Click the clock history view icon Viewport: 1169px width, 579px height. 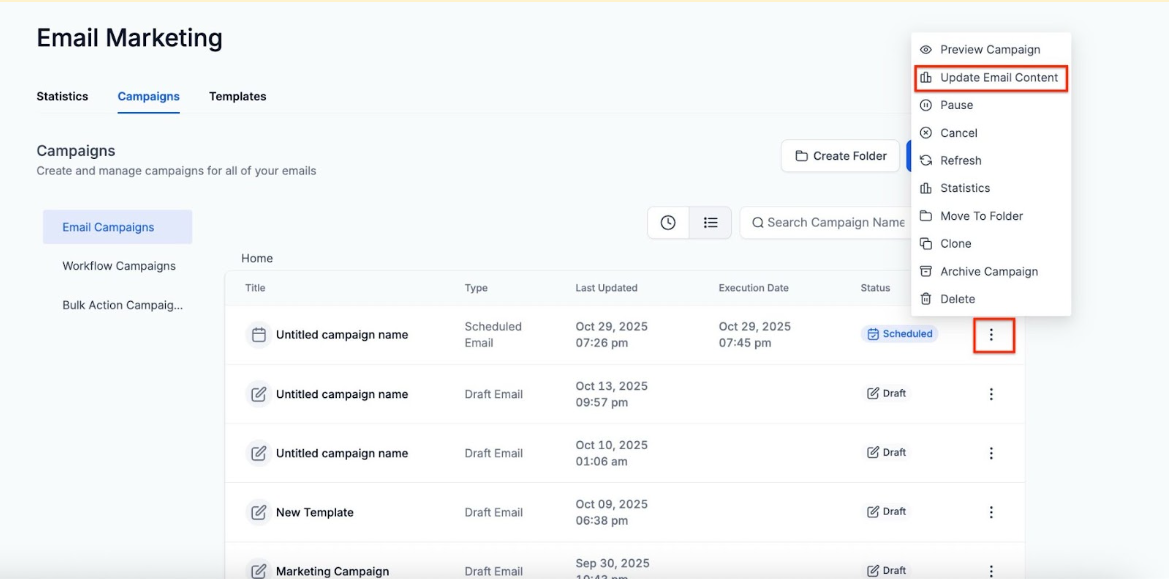(668, 223)
